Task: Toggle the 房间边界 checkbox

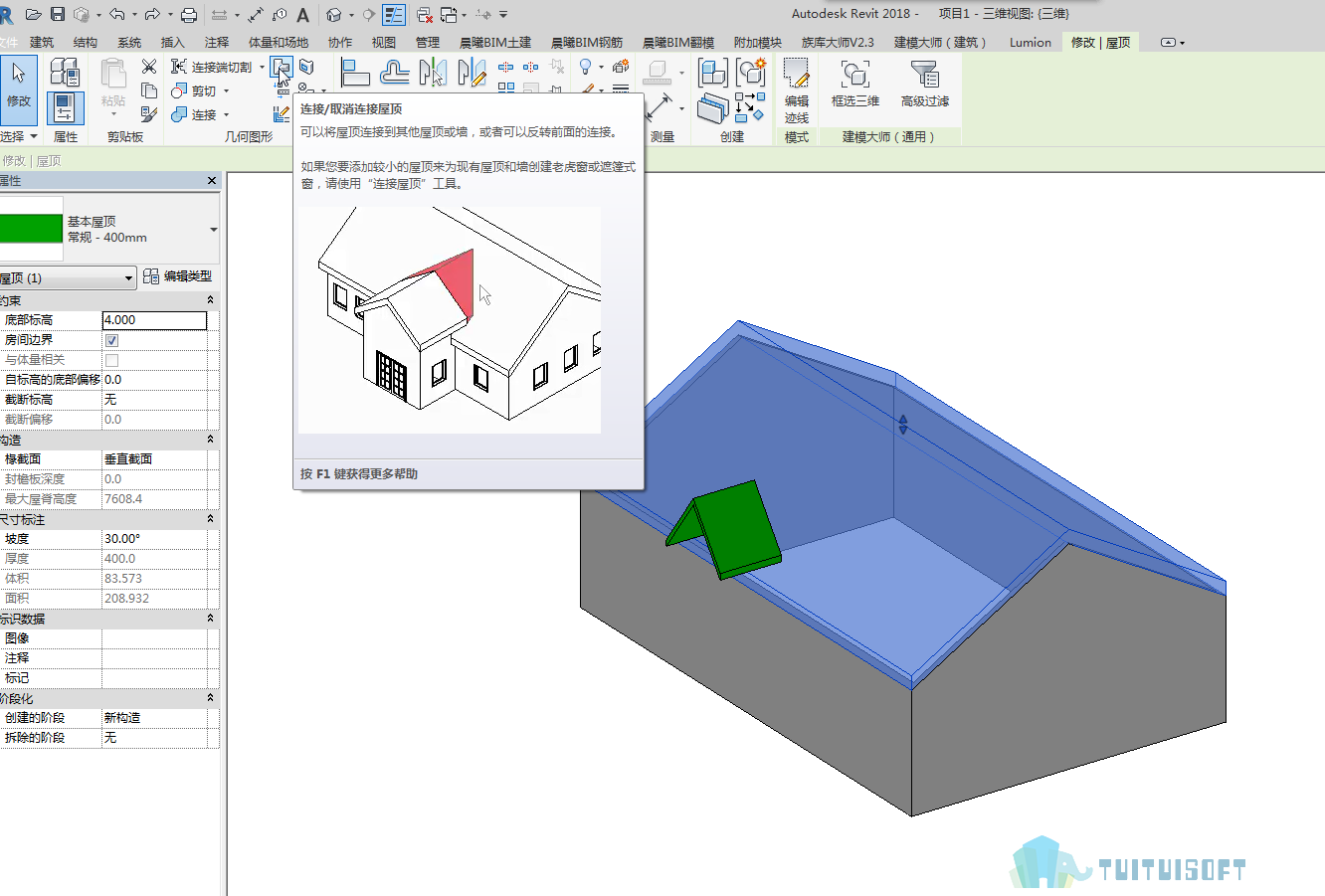Action: pos(111,340)
